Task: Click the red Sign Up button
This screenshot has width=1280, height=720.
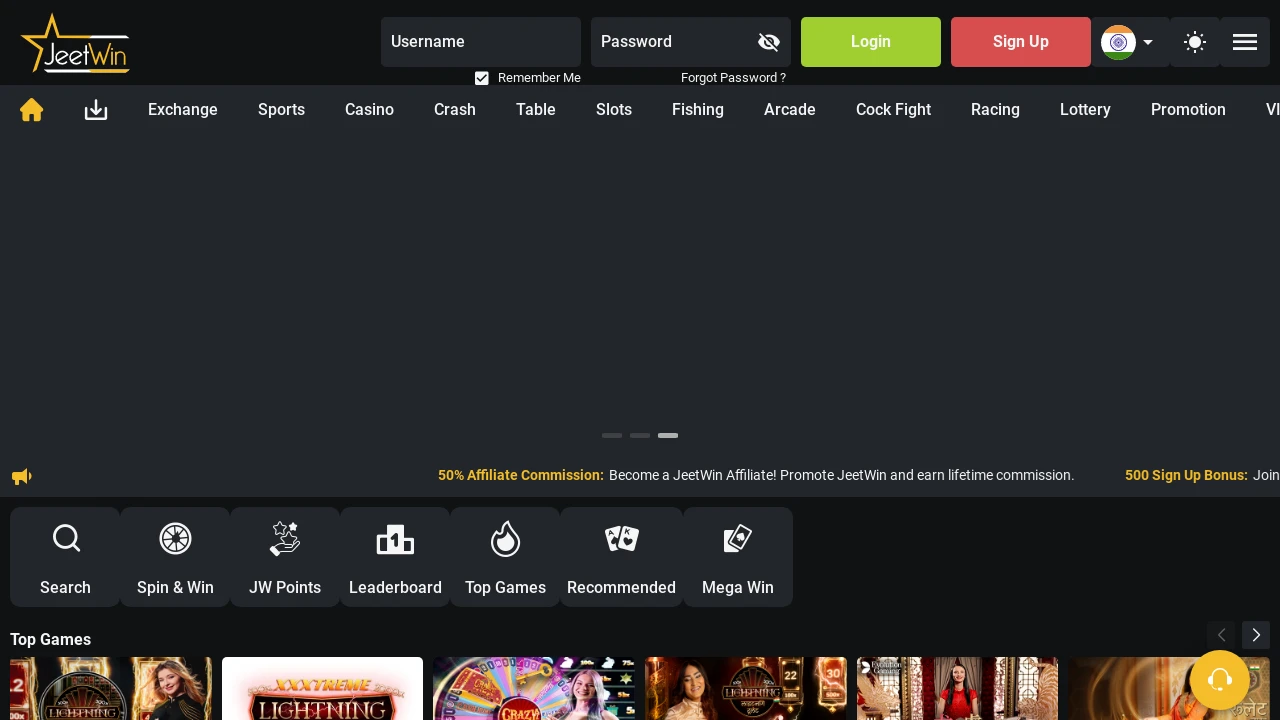Action: pyautogui.click(x=1021, y=42)
